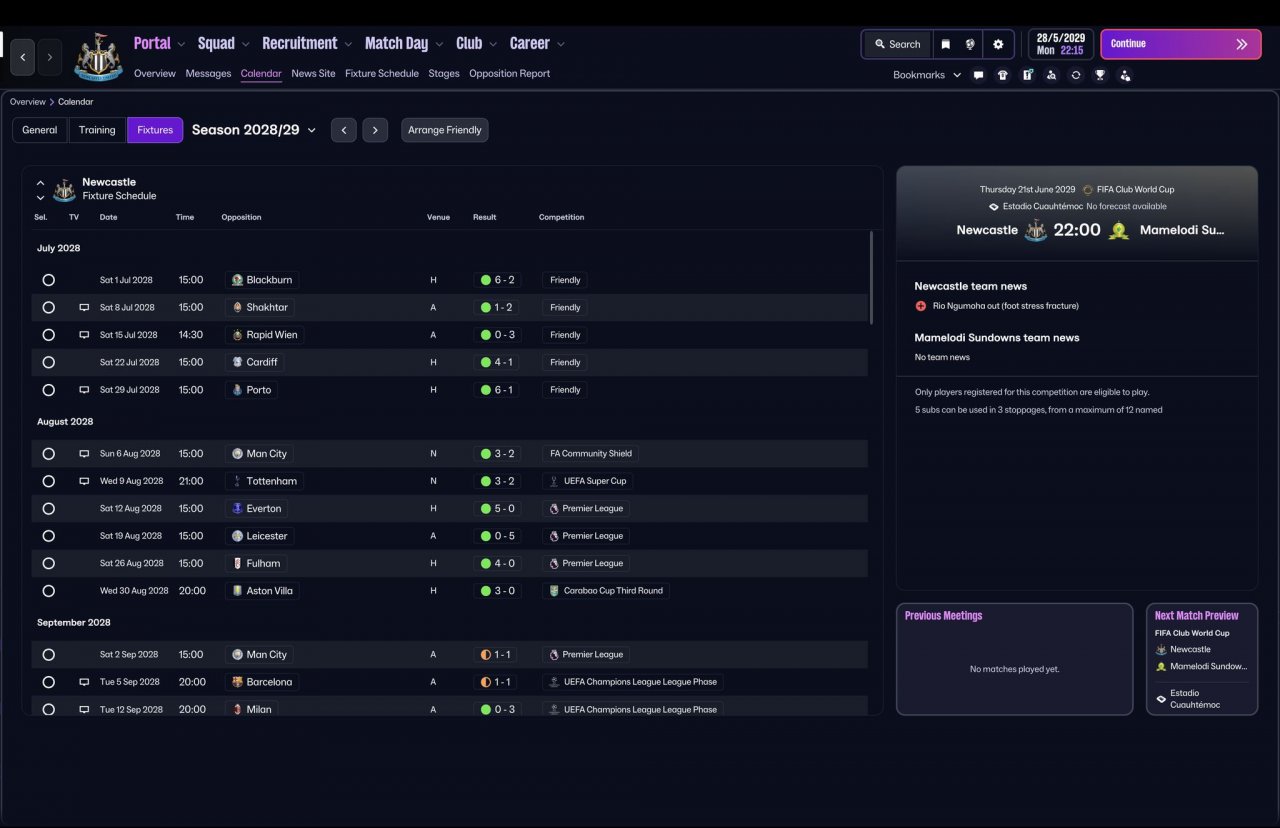Open the trophy competitions shortcut icon

click(x=1100, y=75)
